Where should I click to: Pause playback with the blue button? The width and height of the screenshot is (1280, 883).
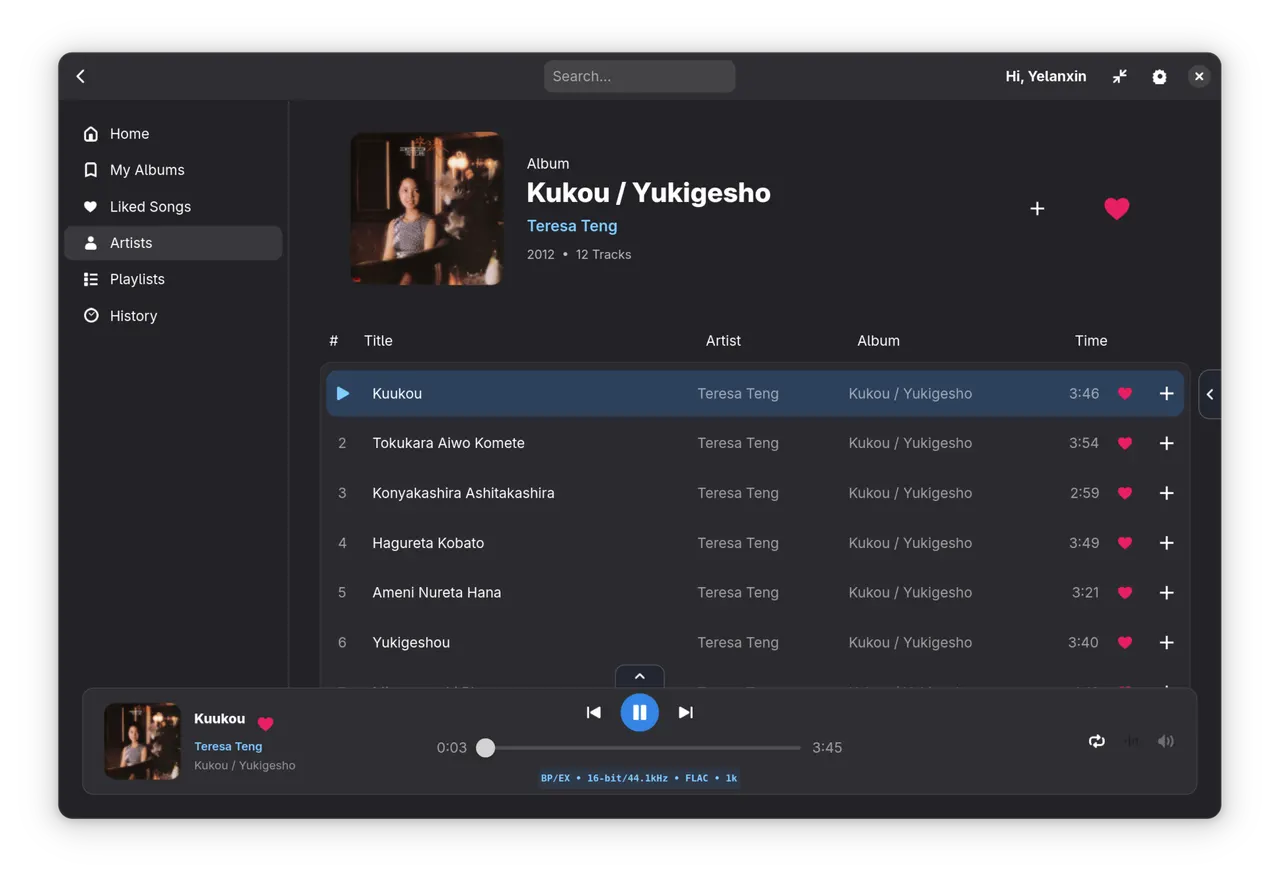pyautogui.click(x=640, y=712)
